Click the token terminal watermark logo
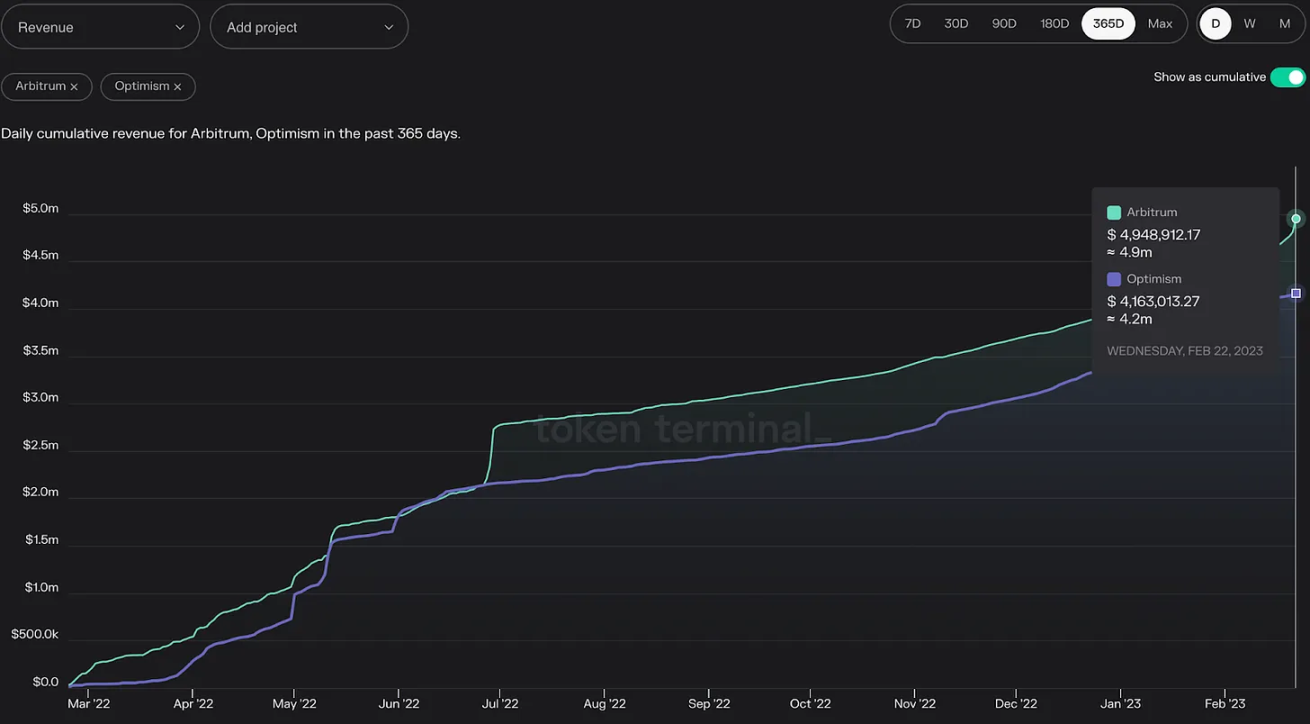Screen dimensions: 1310x724 674,428
